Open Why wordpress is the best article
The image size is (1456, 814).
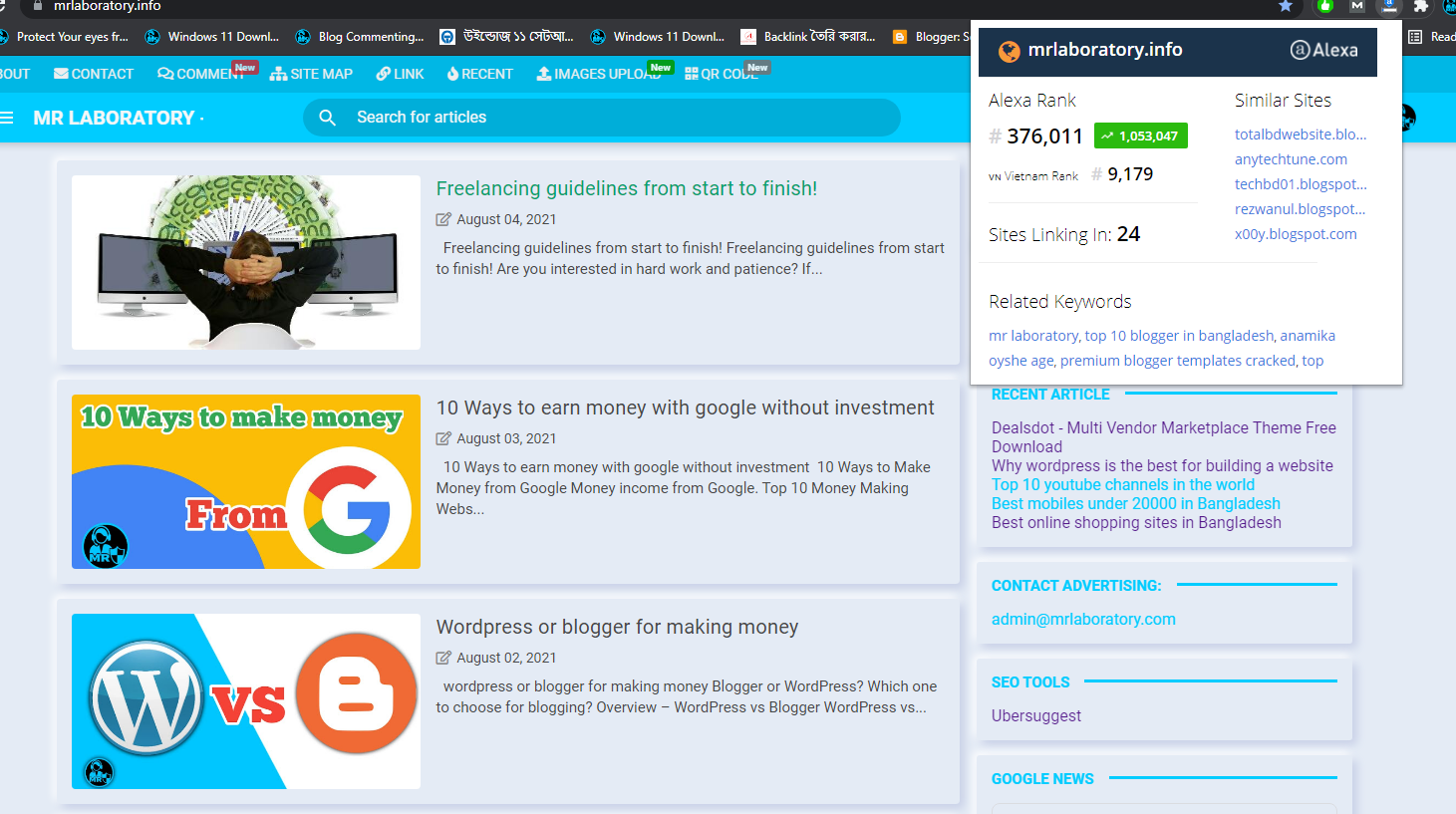point(1162,466)
